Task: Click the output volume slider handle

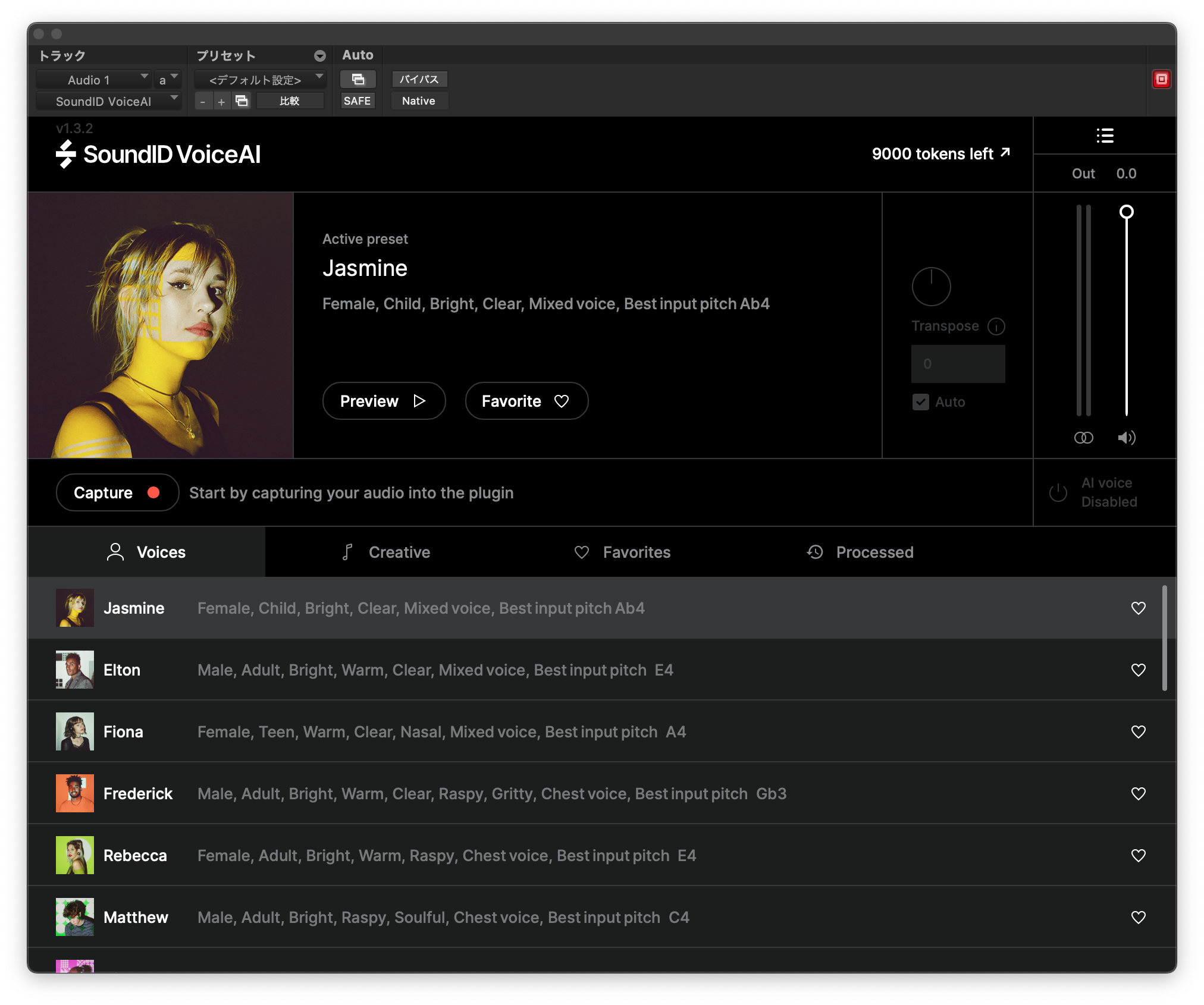Action: 1126,212
